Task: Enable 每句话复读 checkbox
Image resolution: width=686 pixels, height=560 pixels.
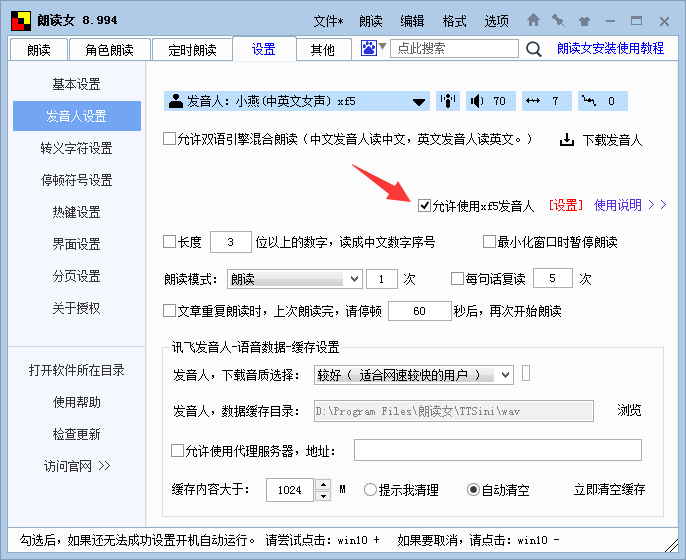Action: 457,278
